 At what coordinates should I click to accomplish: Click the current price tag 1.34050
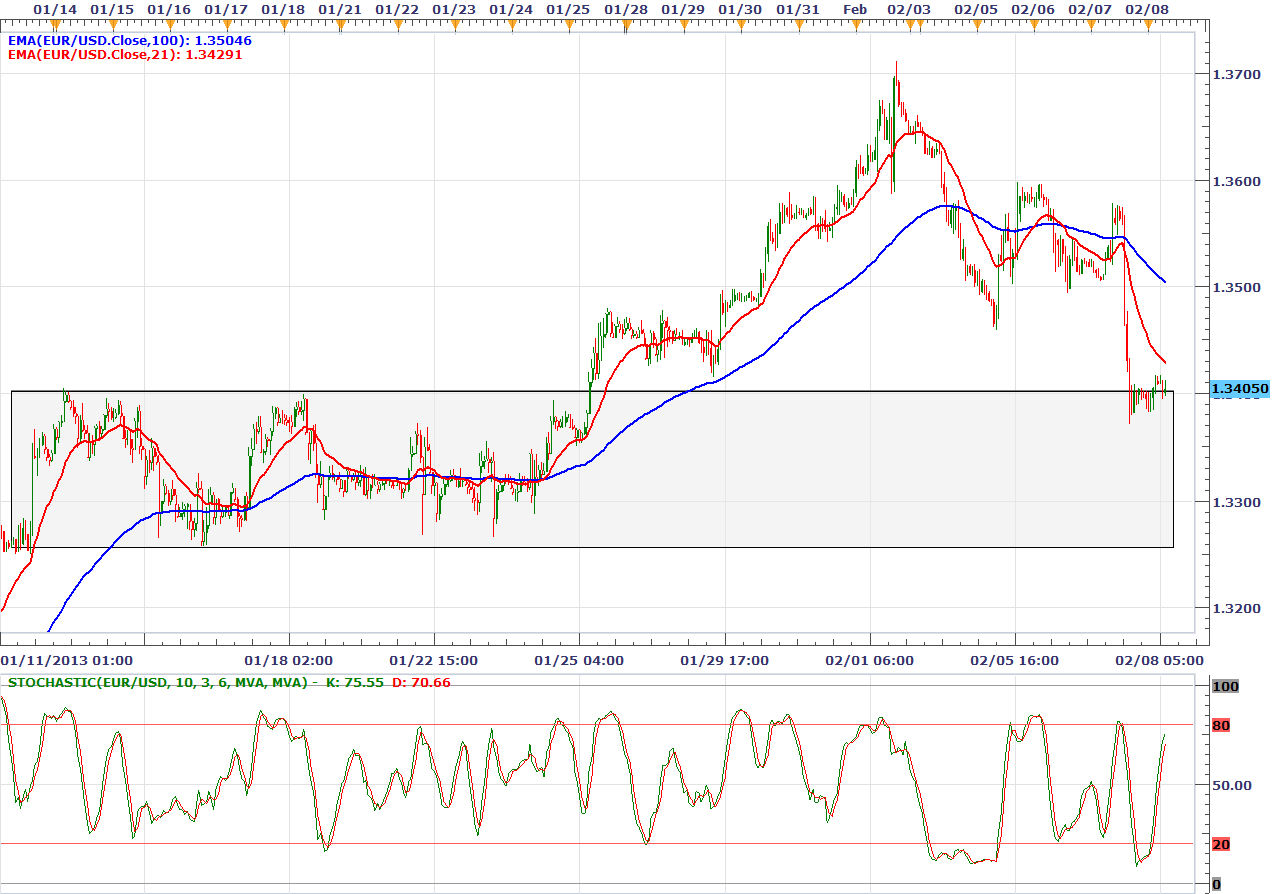pyautogui.click(x=1239, y=389)
